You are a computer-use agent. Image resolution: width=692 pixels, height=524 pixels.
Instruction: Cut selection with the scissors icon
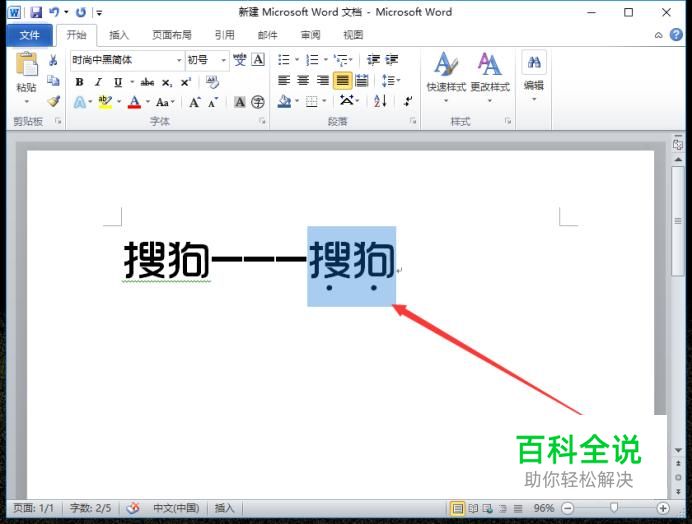(x=53, y=60)
